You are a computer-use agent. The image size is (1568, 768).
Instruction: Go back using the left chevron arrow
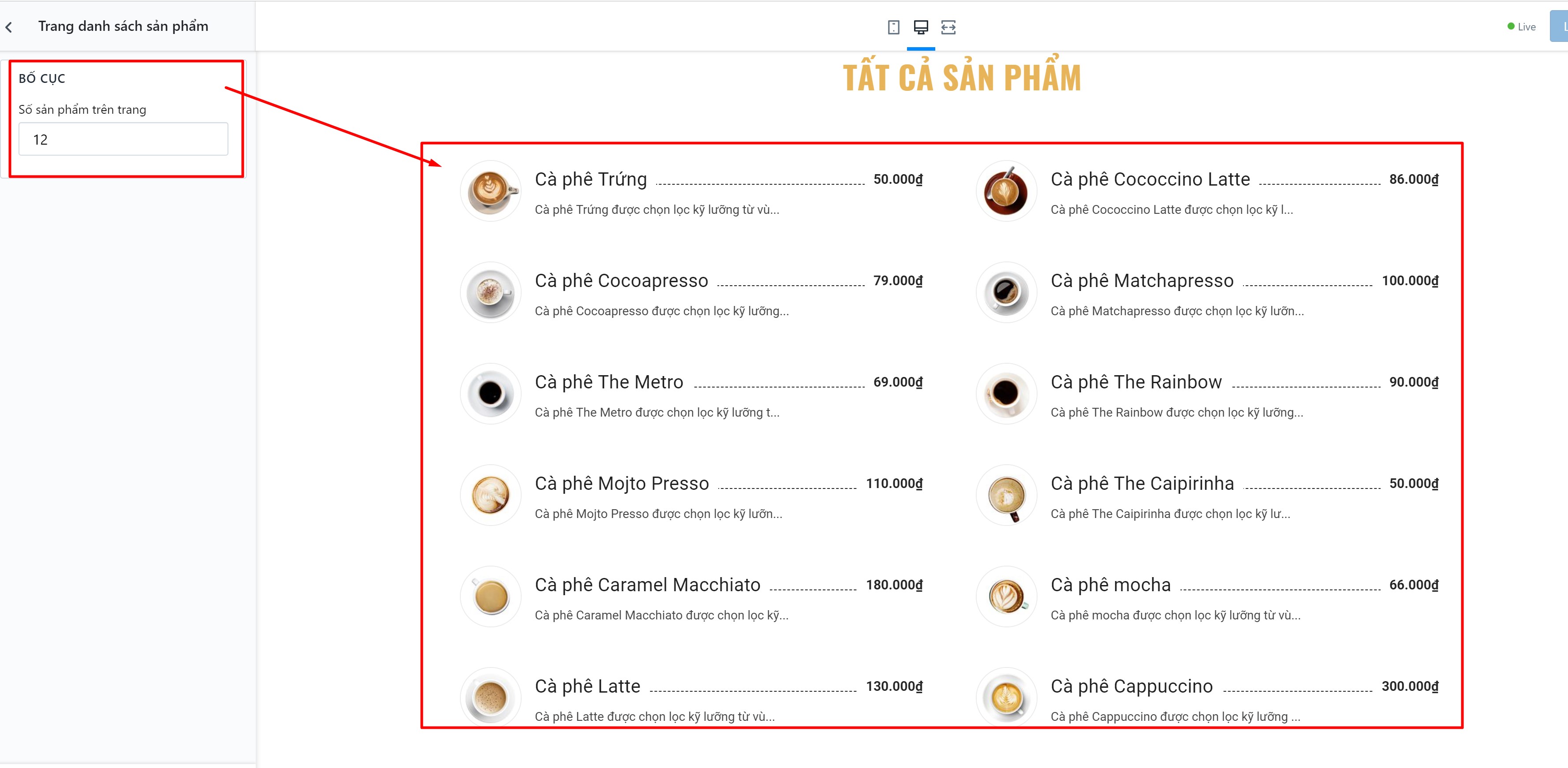pyautogui.click(x=9, y=27)
